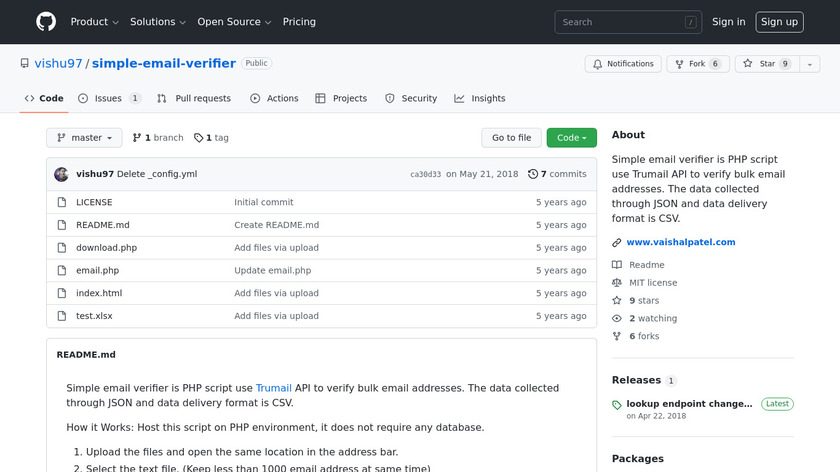Open the Insights tab
Image resolution: width=840 pixels, height=472 pixels.
click(480, 99)
